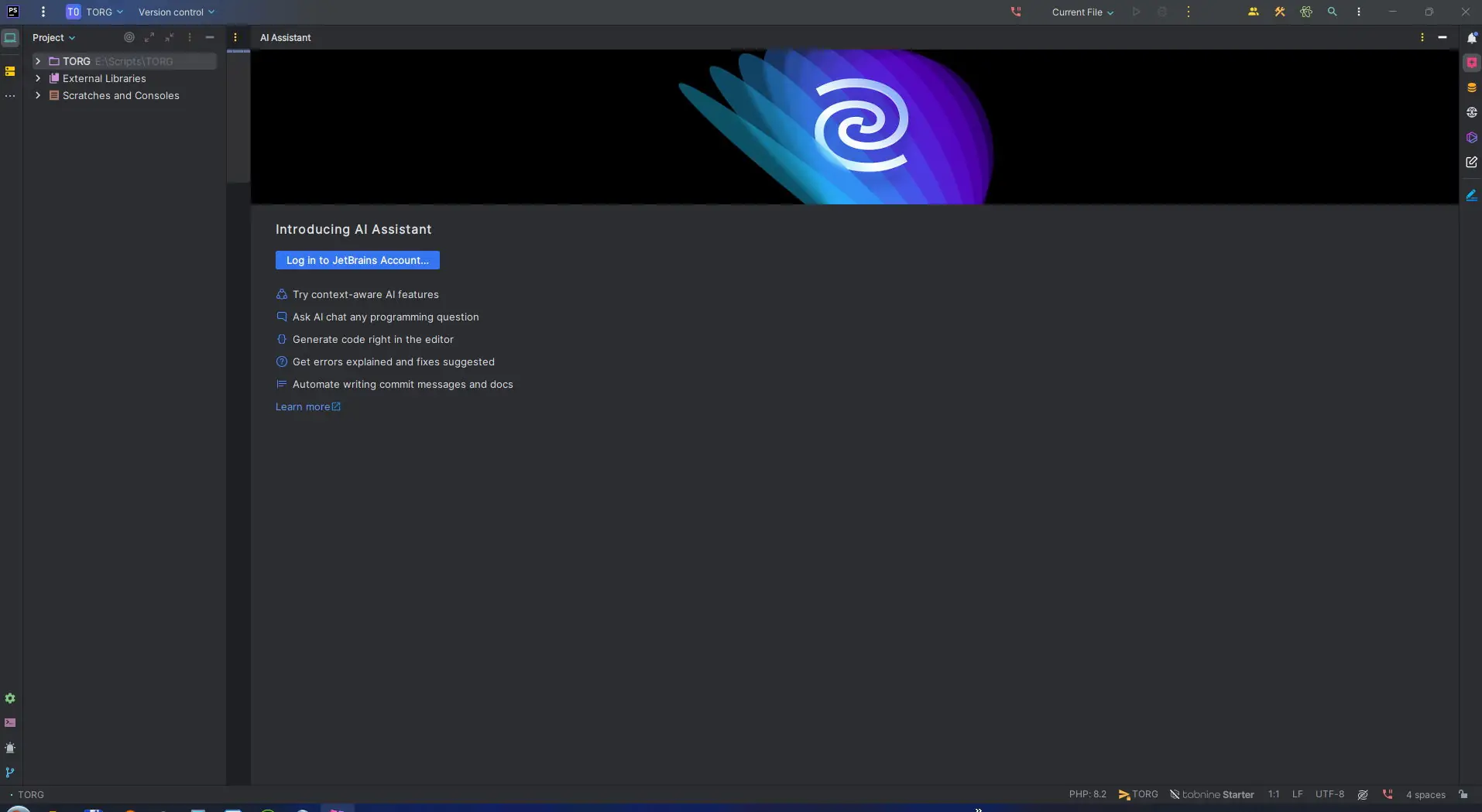The image size is (1482, 812).
Task: Open the Code With Me people icon
Action: point(1253,12)
